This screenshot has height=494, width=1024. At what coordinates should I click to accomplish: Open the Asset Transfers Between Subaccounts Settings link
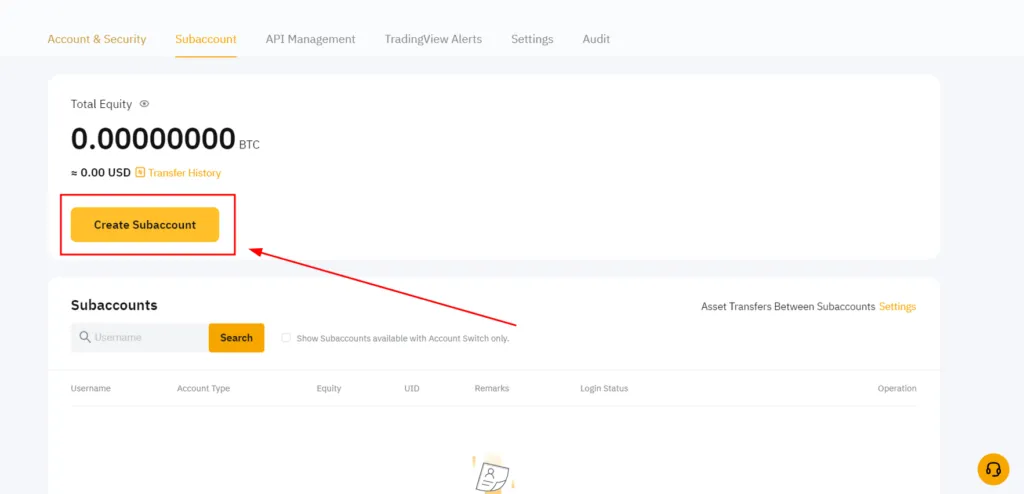click(x=897, y=307)
